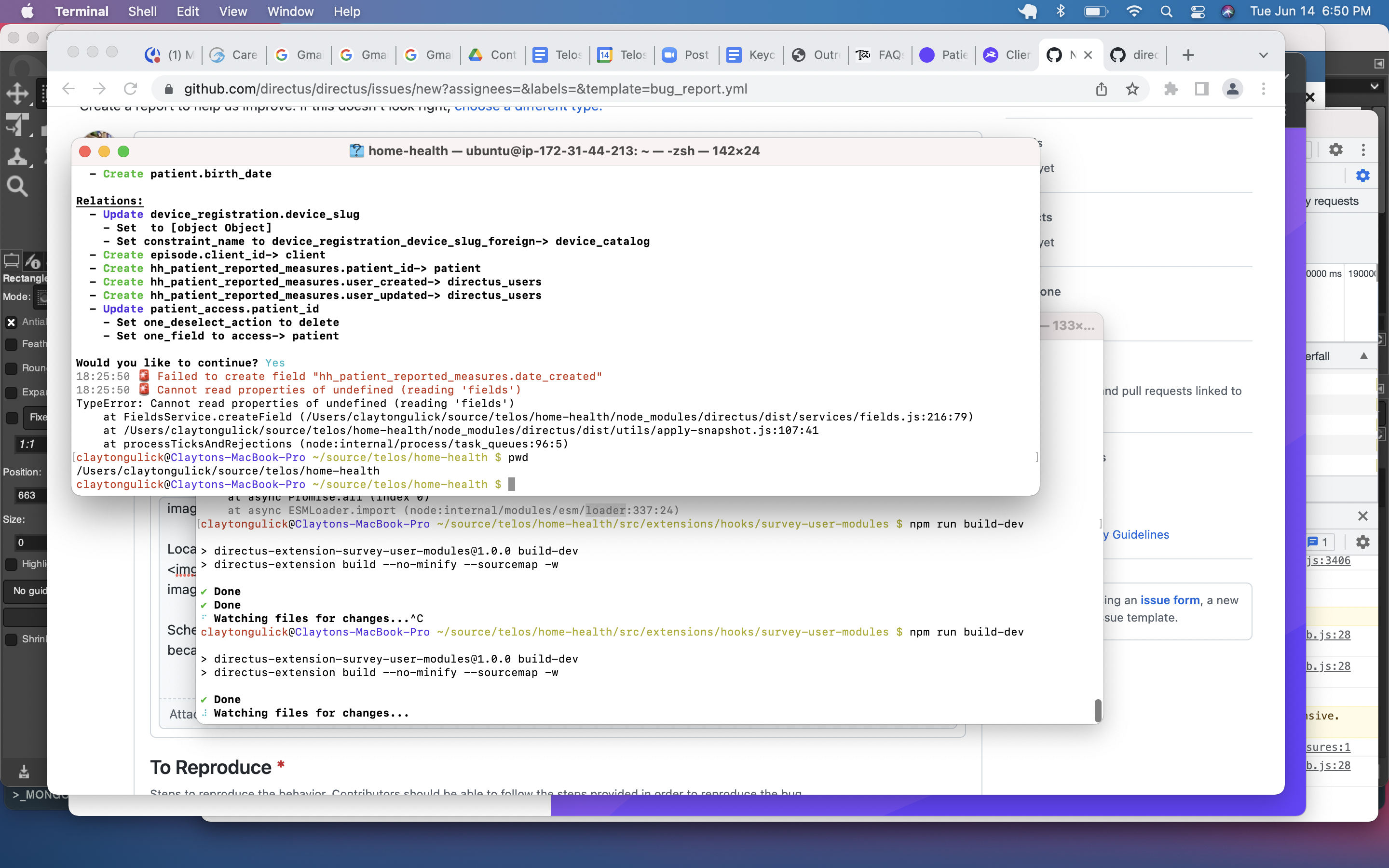Click Chrome back arrow
Image resolution: width=1389 pixels, height=868 pixels.
pyautogui.click(x=68, y=88)
